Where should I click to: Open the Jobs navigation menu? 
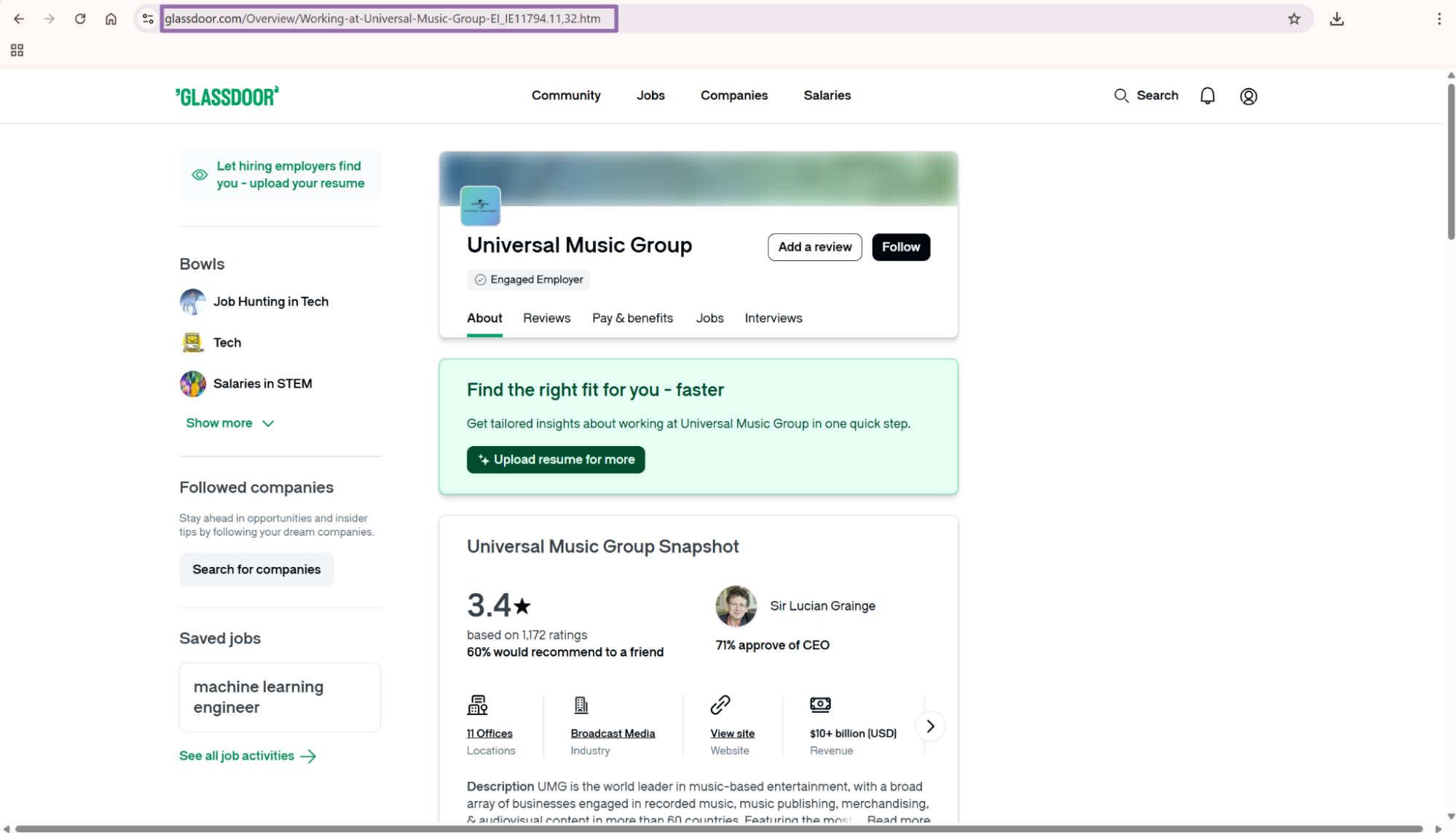tap(650, 95)
